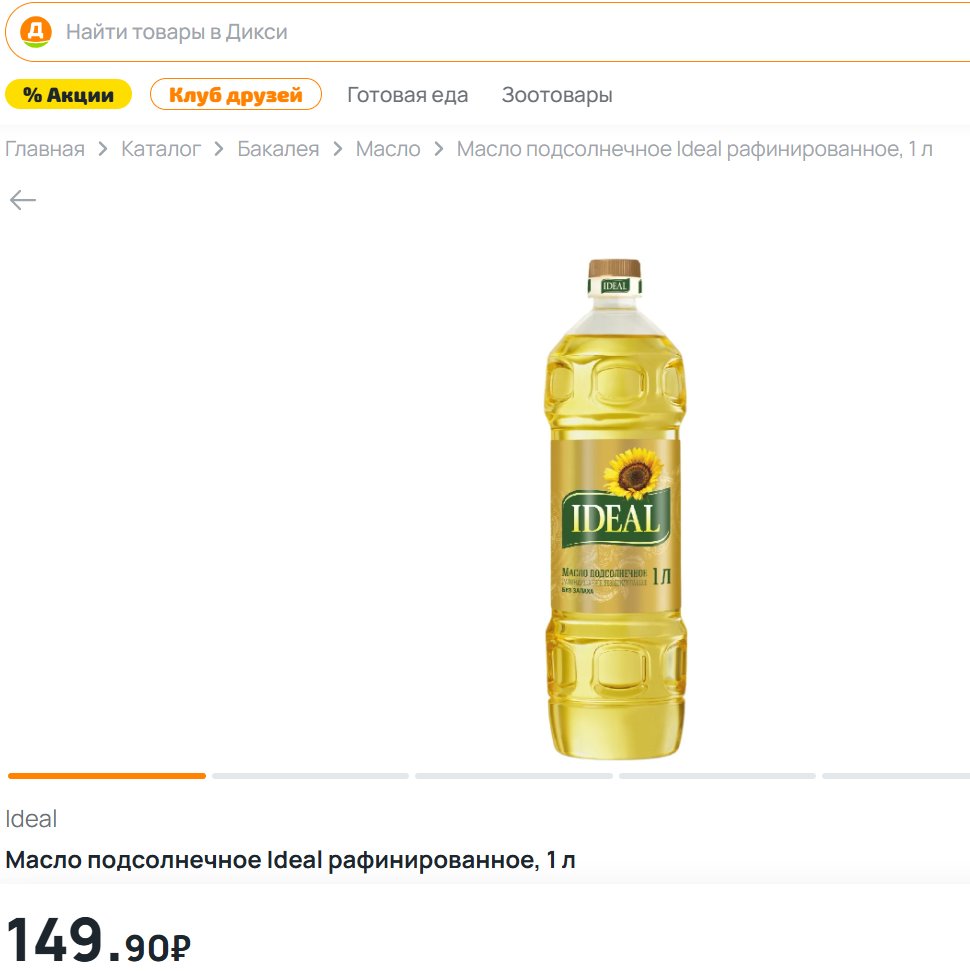Click the chevron between Бакалея and Масло
Viewport: 970px width, 971px height.
(x=337, y=150)
